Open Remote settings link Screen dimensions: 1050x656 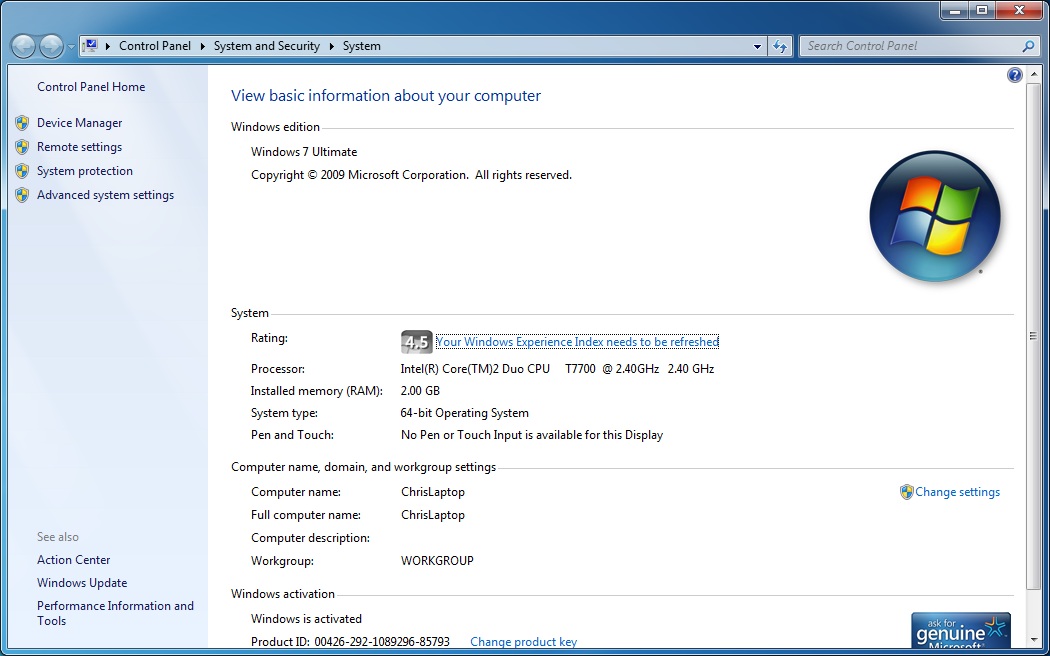[x=80, y=147]
